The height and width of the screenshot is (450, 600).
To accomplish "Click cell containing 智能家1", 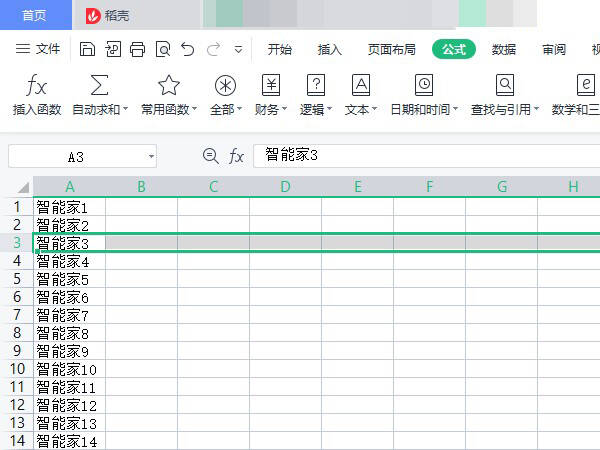I will [x=69, y=207].
